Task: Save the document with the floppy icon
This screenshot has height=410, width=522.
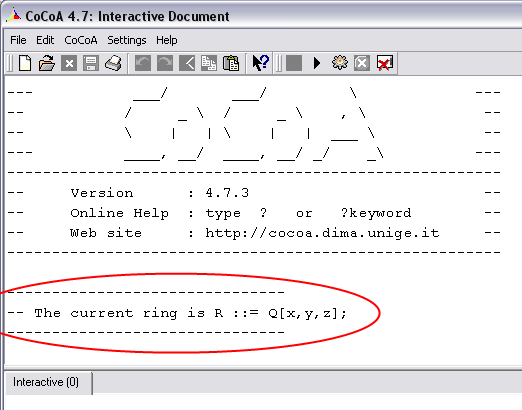Action: tap(91, 63)
